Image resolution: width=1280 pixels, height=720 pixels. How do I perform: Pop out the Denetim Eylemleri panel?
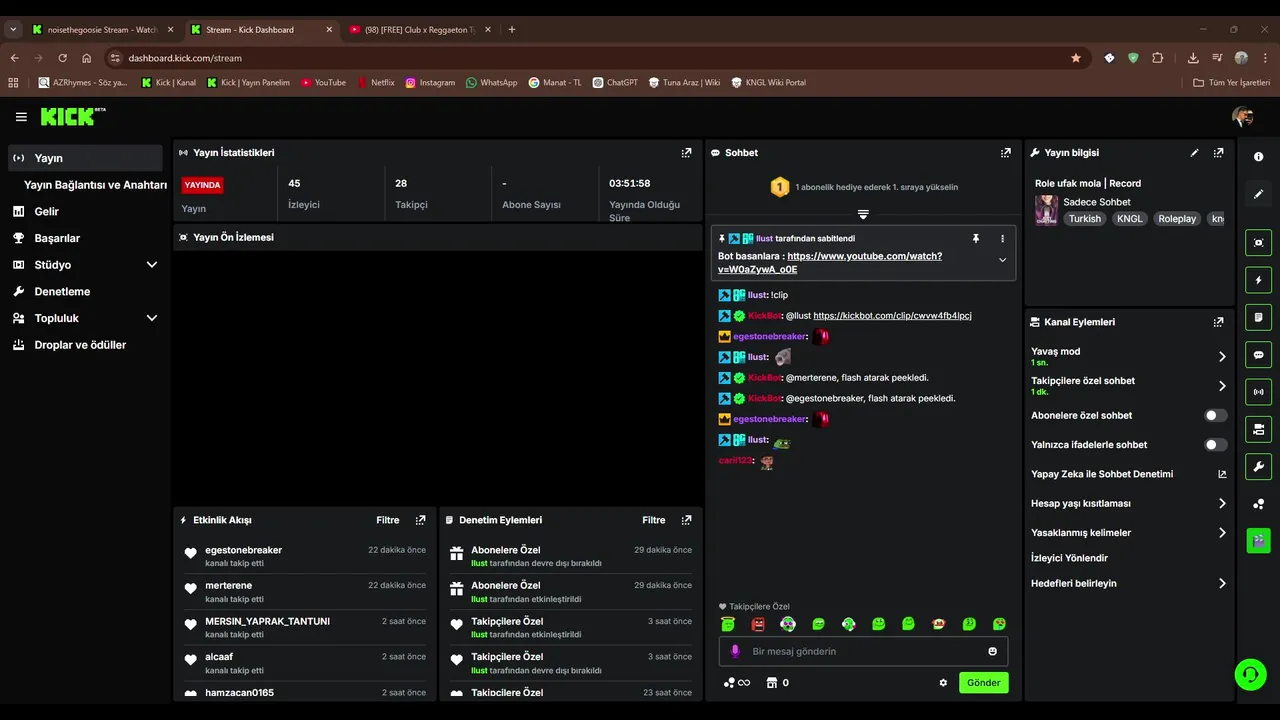686,520
